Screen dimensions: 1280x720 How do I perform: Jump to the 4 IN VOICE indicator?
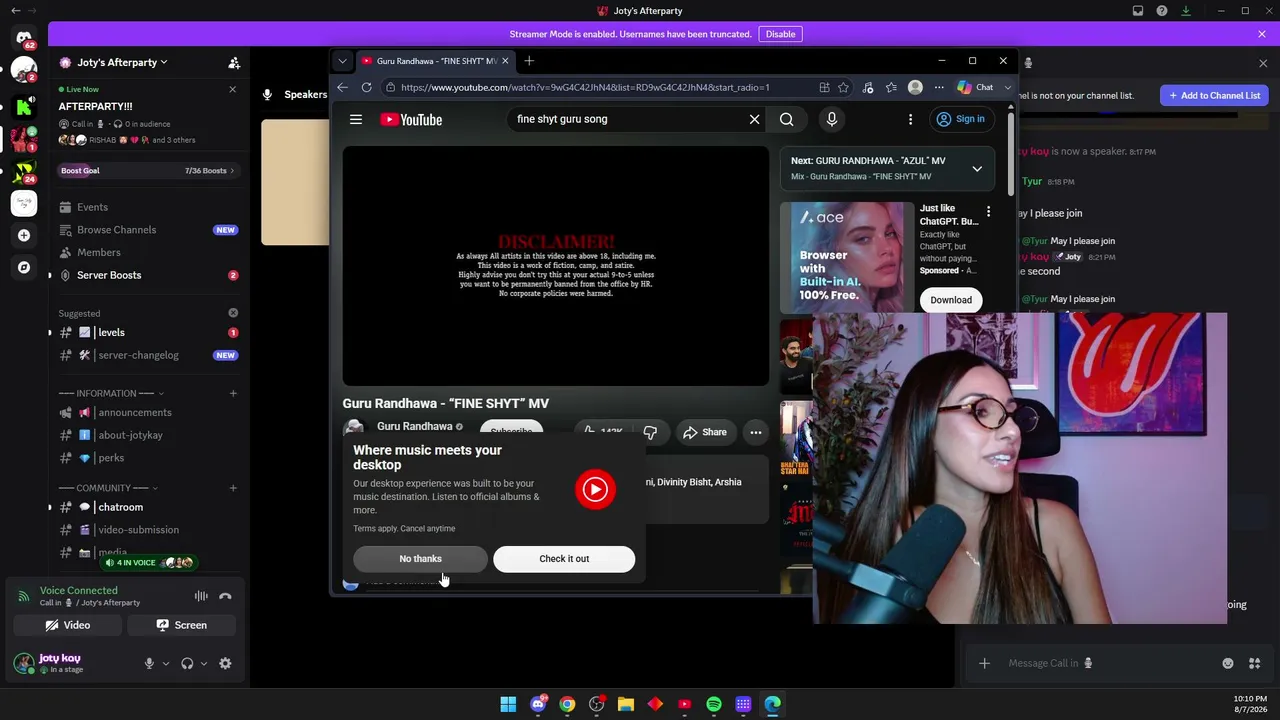148,562
